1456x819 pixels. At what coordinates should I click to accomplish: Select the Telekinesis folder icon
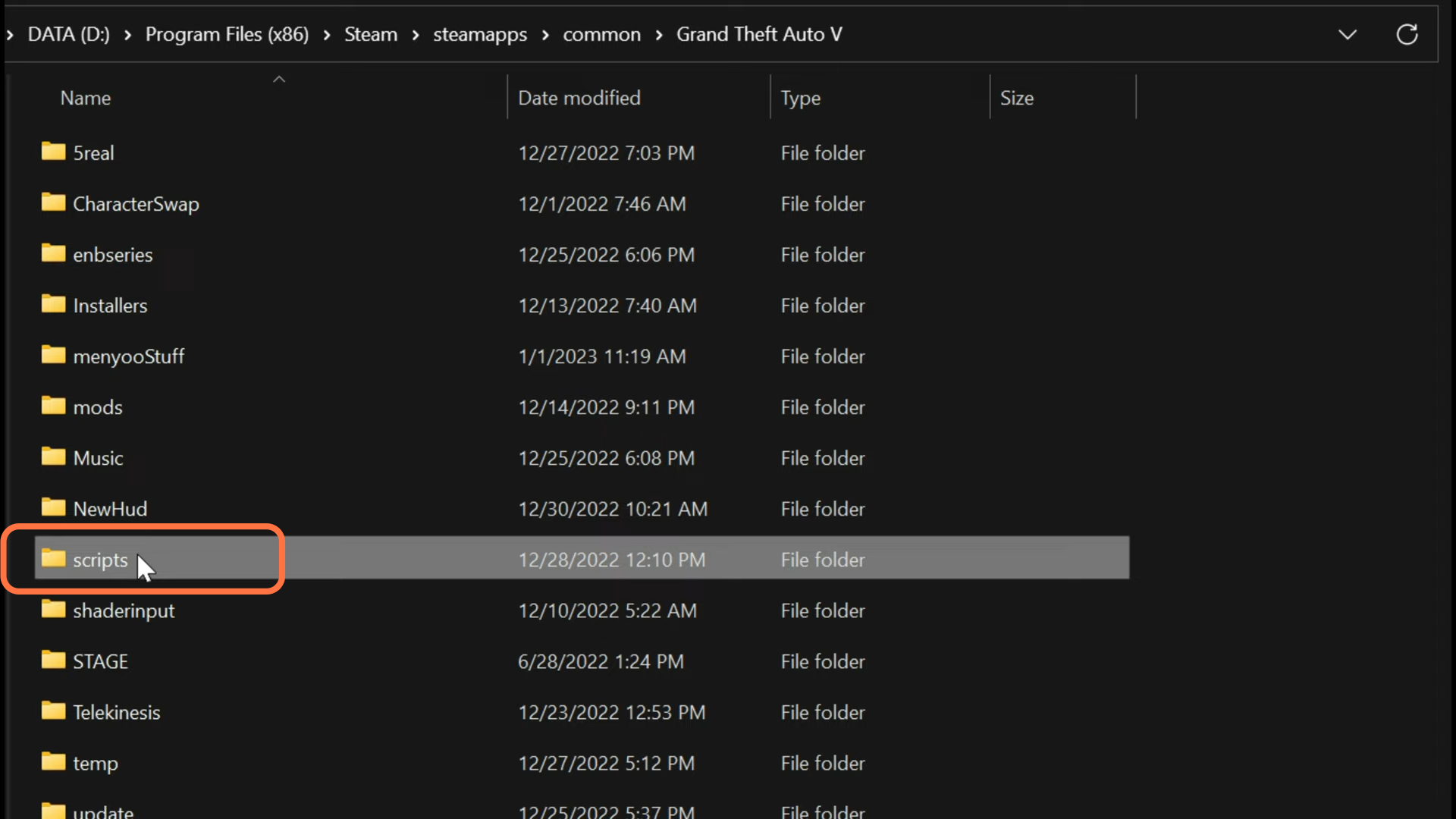point(53,711)
